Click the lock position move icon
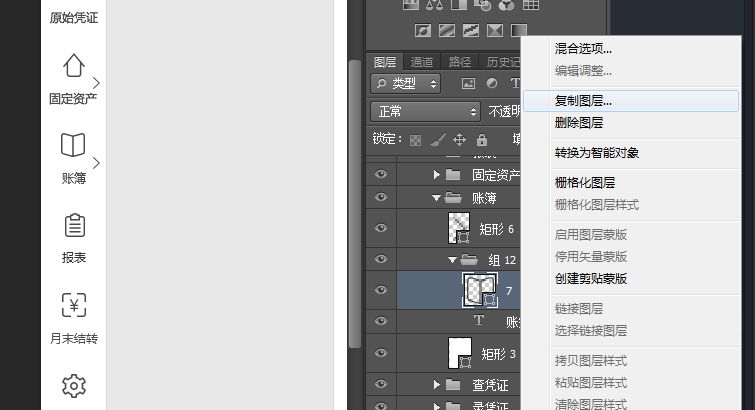 click(x=459, y=140)
